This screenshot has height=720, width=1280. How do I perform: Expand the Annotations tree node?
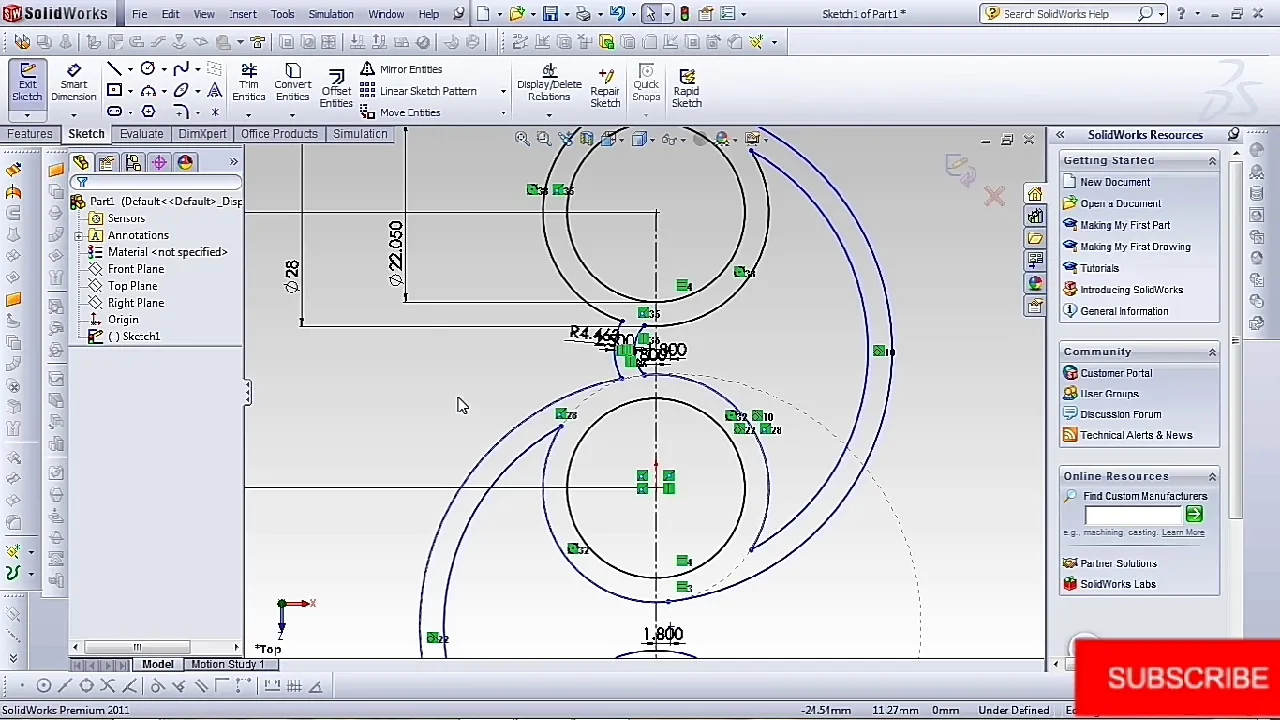79,235
